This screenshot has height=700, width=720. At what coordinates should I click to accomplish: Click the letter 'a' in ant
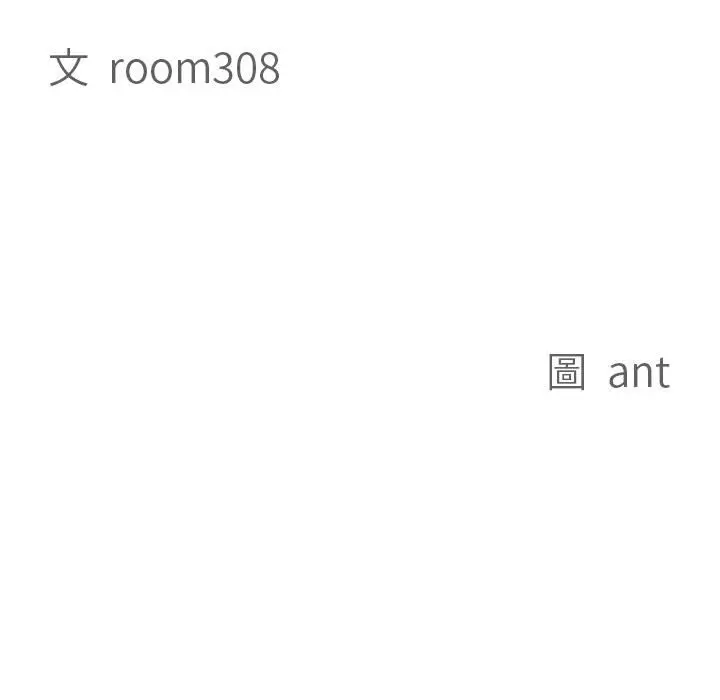coord(620,377)
